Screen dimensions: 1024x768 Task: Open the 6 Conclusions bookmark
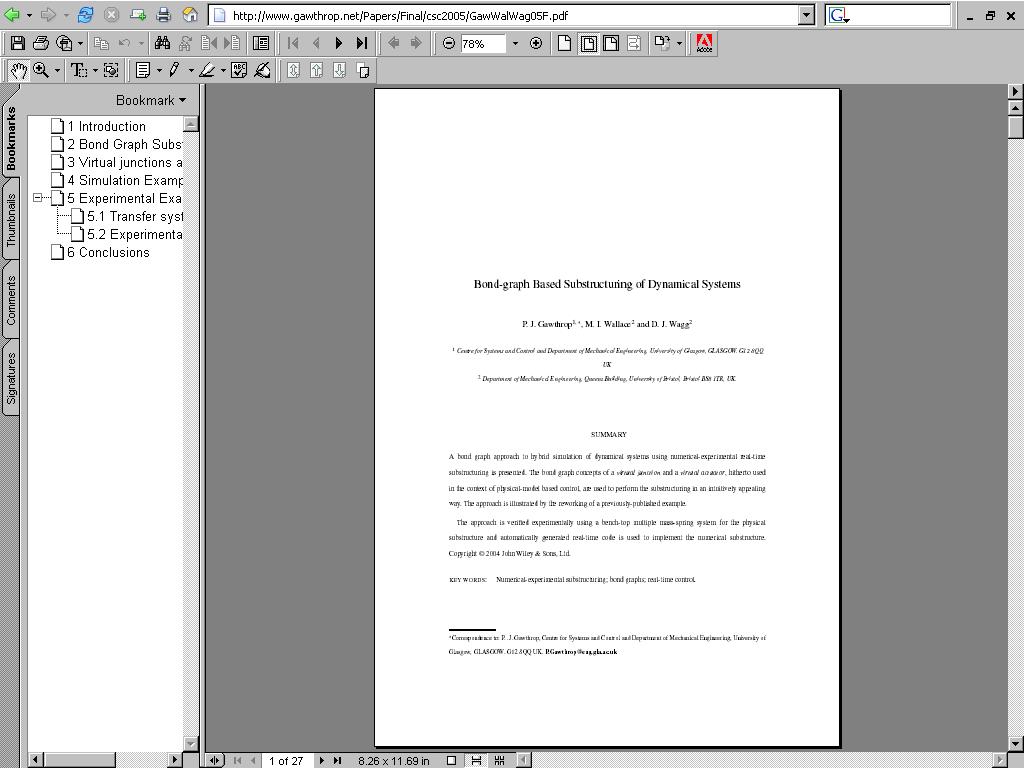point(108,252)
